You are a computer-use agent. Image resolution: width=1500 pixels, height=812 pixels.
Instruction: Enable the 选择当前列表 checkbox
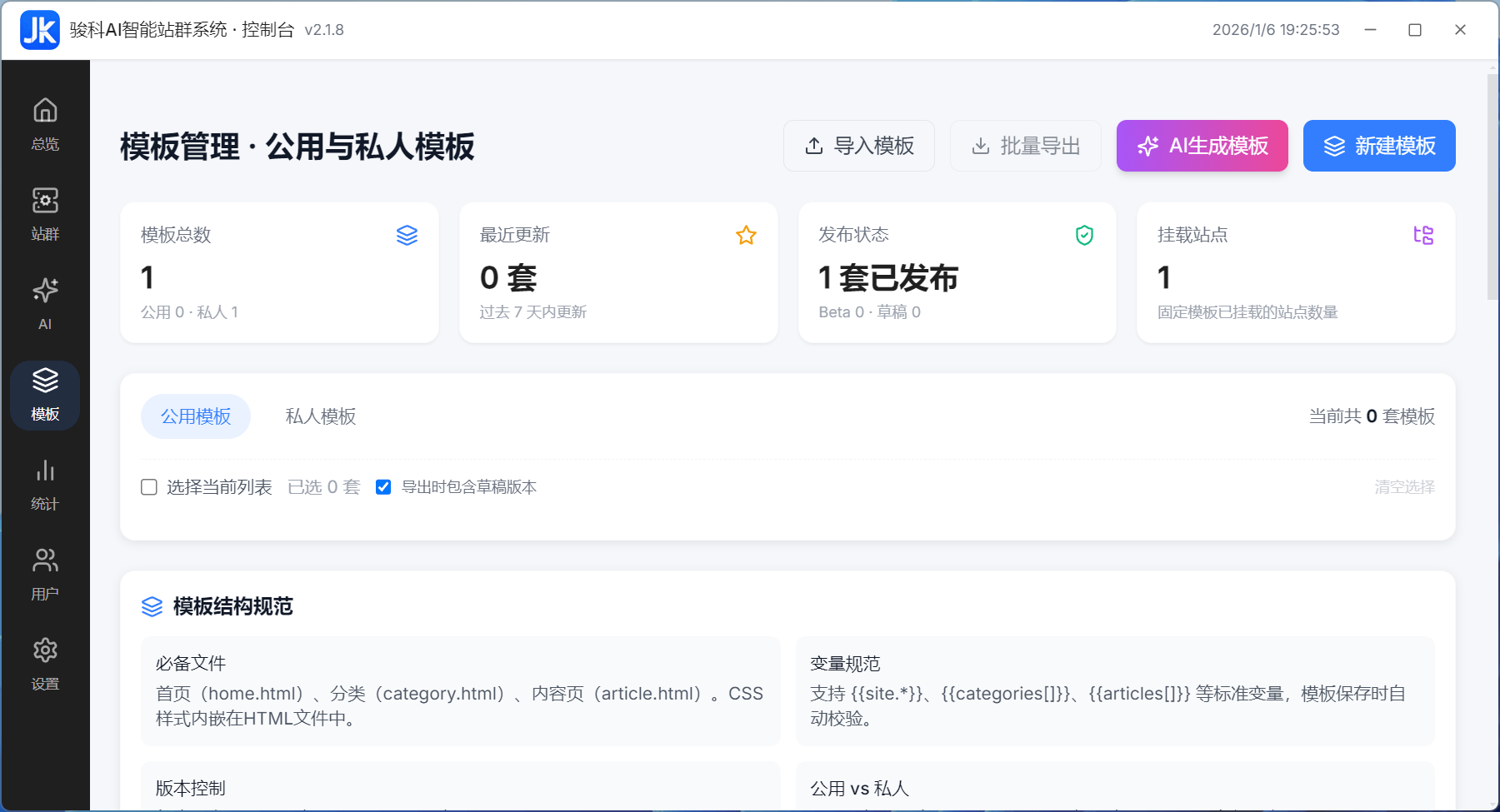pos(148,487)
